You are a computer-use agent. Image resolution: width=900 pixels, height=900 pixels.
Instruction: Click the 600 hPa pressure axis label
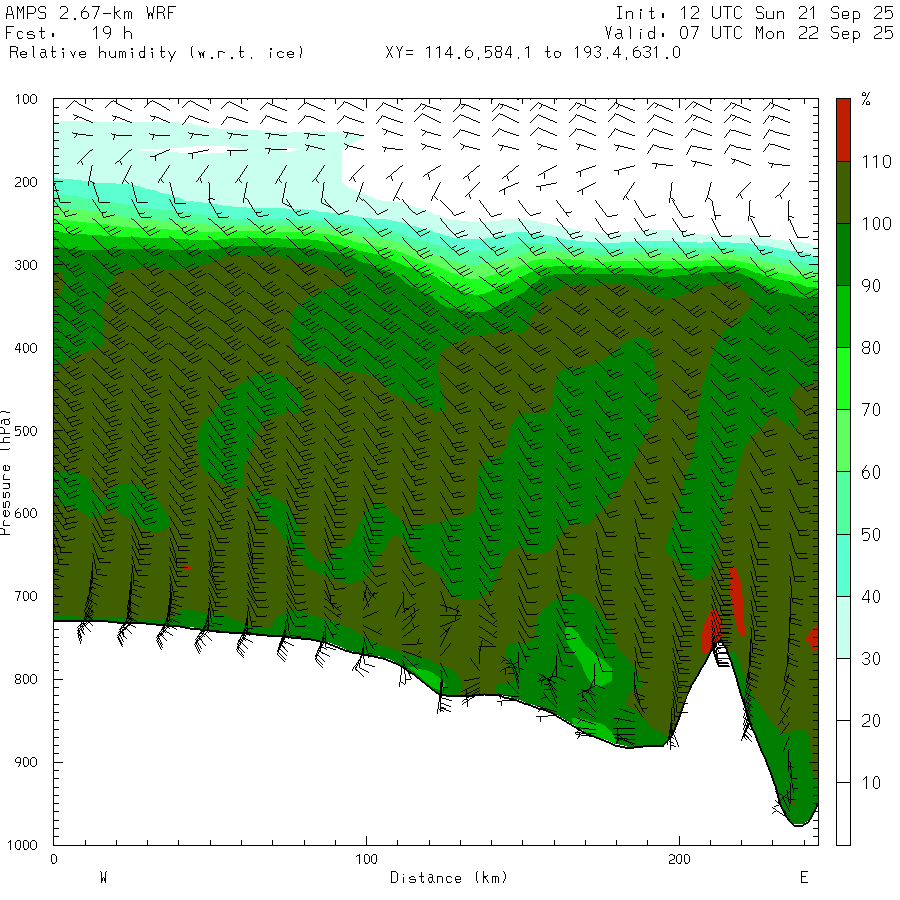26,514
